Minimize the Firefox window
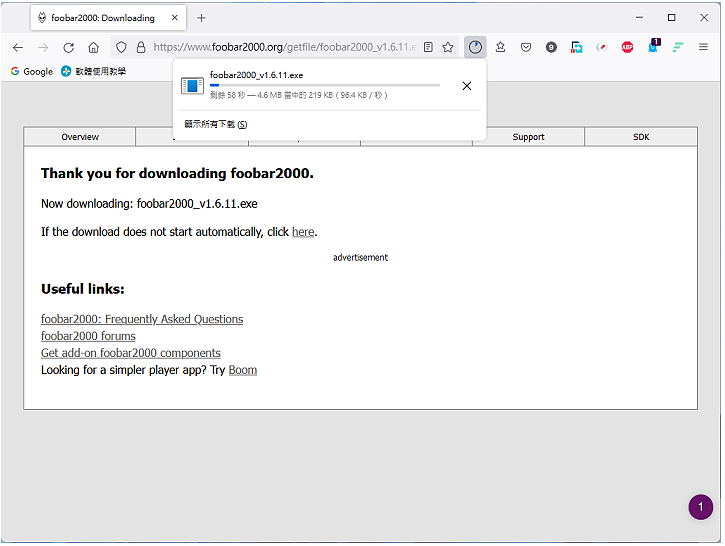This screenshot has width=725, height=546. tap(639, 18)
